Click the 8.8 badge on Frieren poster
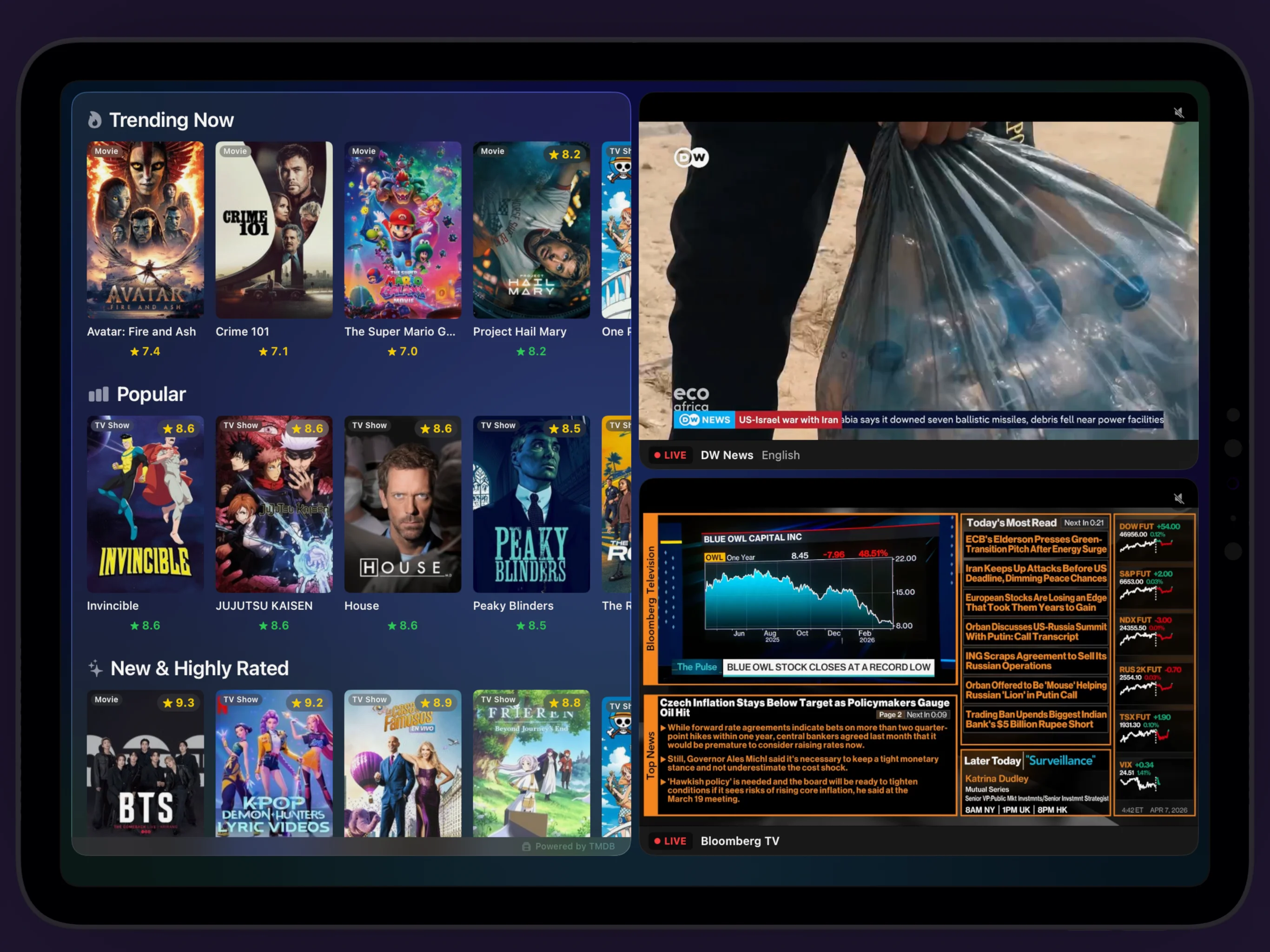Image resolution: width=1270 pixels, height=952 pixels. (565, 703)
